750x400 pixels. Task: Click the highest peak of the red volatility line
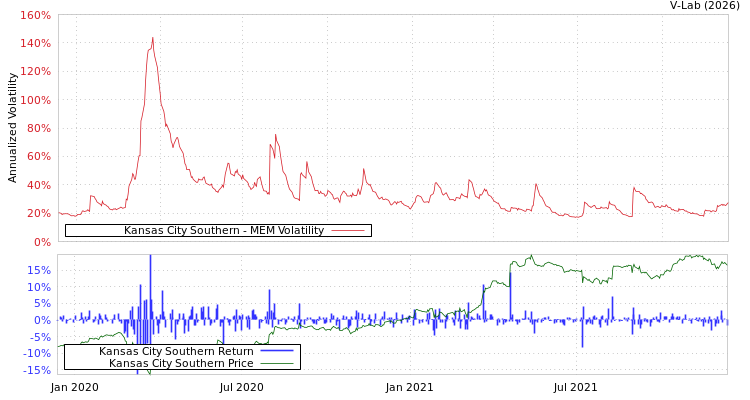(x=152, y=39)
